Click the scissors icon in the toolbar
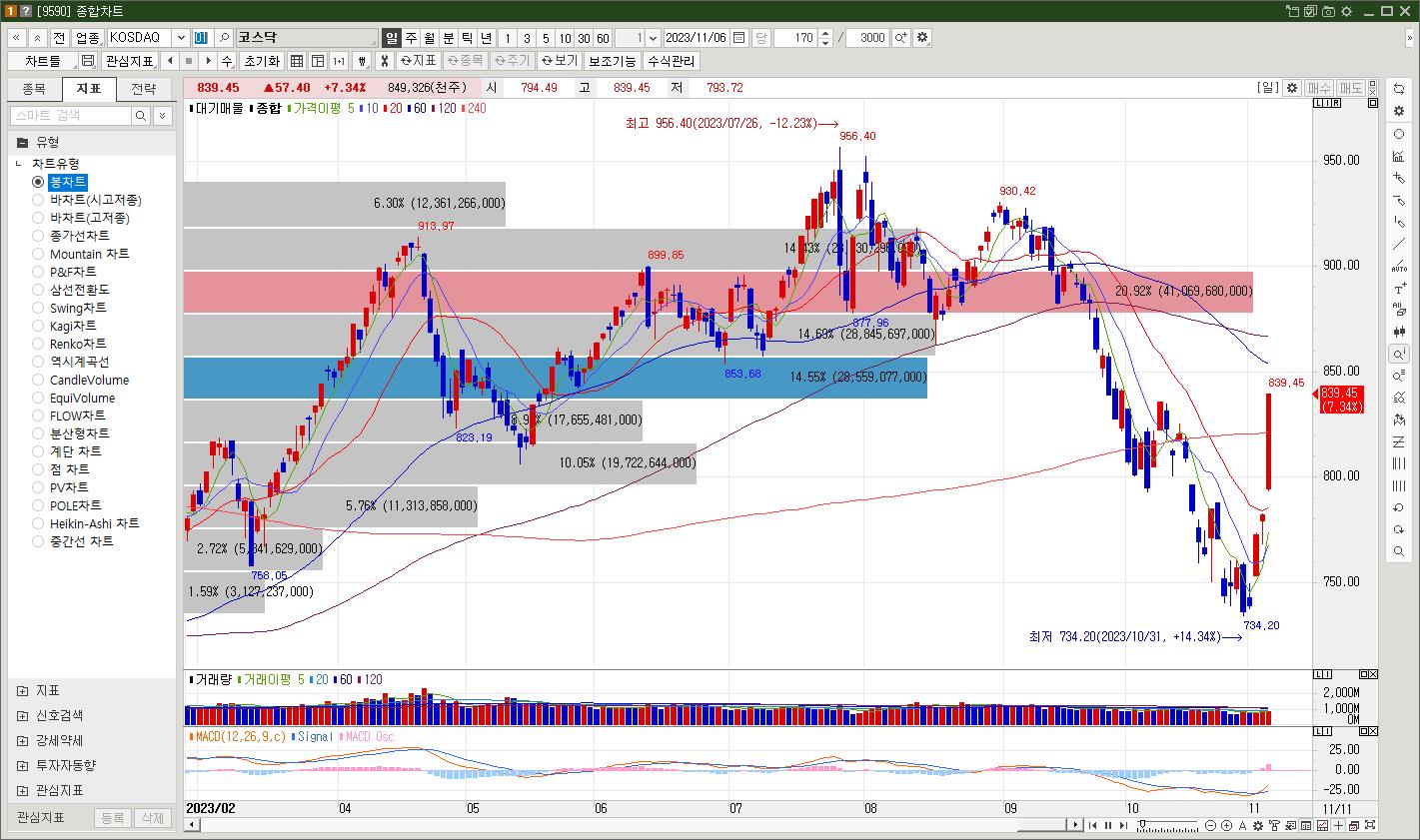The width and height of the screenshot is (1420, 840). (x=384, y=61)
